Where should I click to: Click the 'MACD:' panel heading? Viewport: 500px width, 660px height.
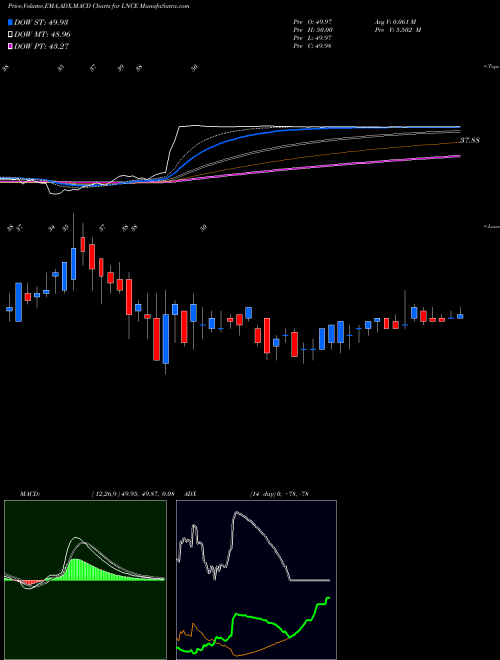[x=29, y=494]
